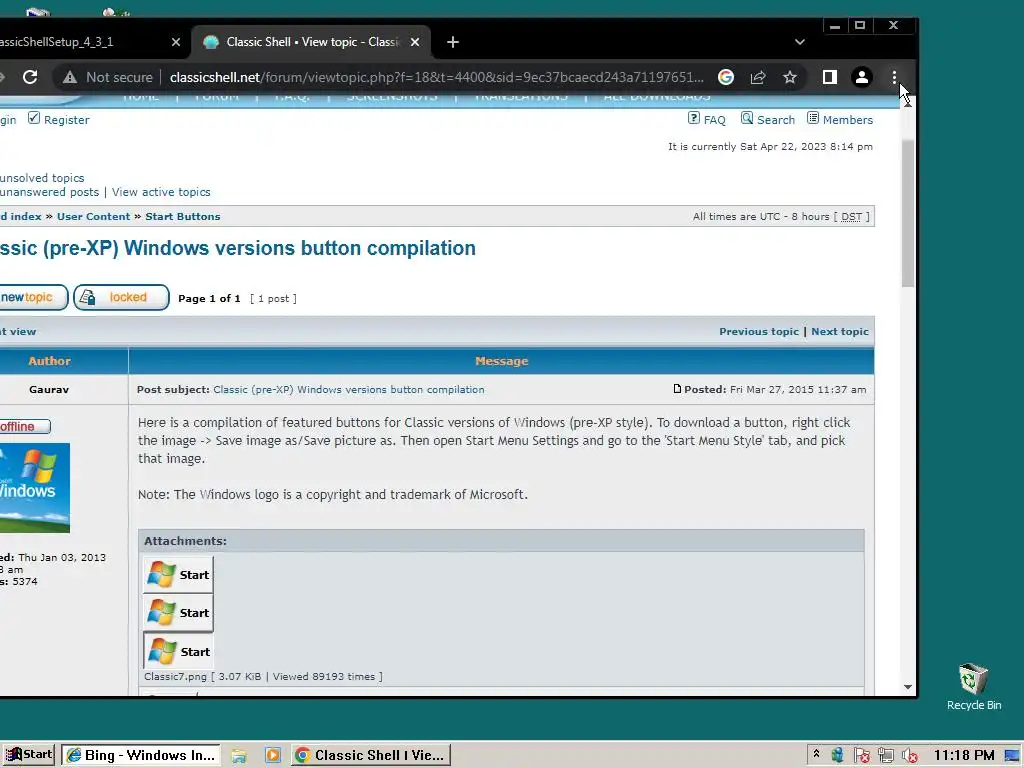Go to User Content breadcrumb
The width and height of the screenshot is (1024, 768).
pyautogui.click(x=93, y=216)
